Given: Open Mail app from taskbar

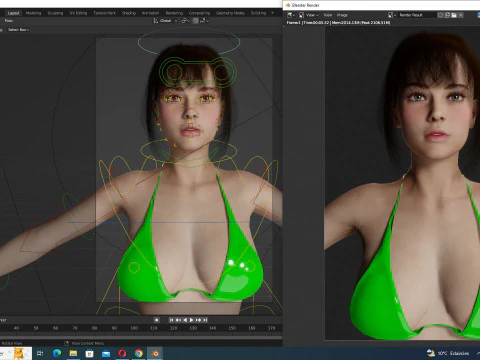Looking at the screenshot, I should click(106, 353).
